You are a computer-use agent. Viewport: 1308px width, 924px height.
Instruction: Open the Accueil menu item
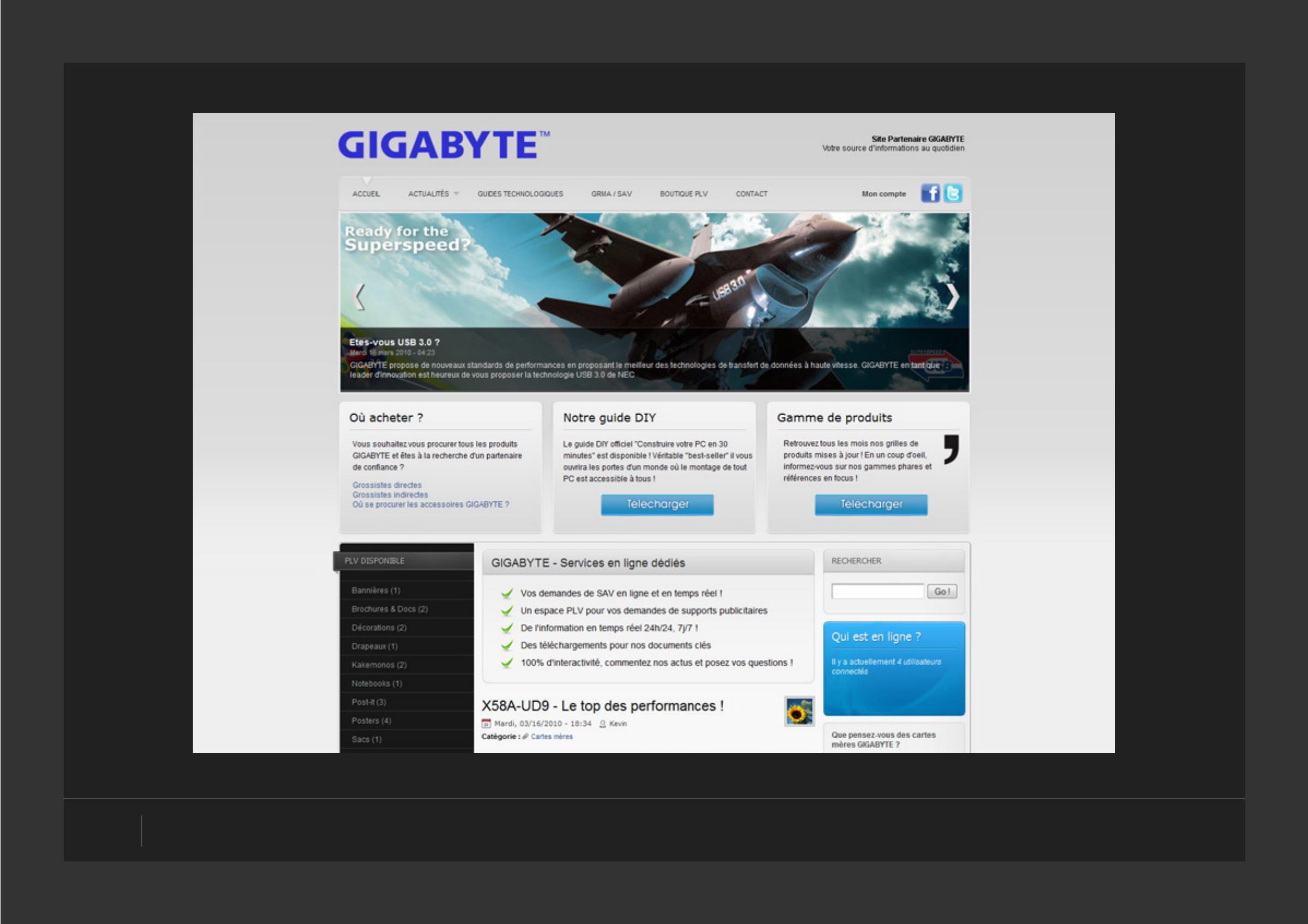366,194
